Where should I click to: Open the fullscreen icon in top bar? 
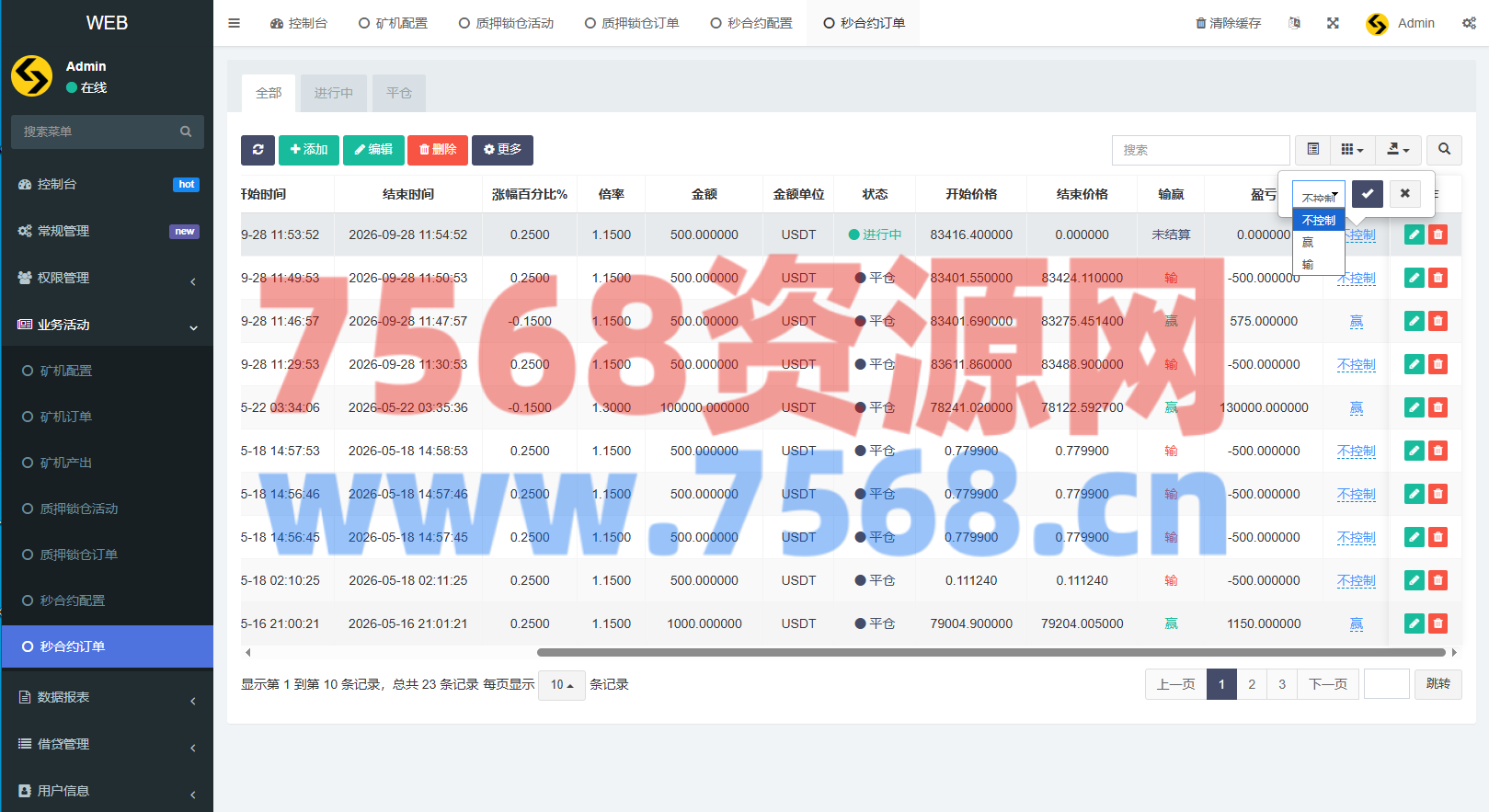pos(1333,23)
